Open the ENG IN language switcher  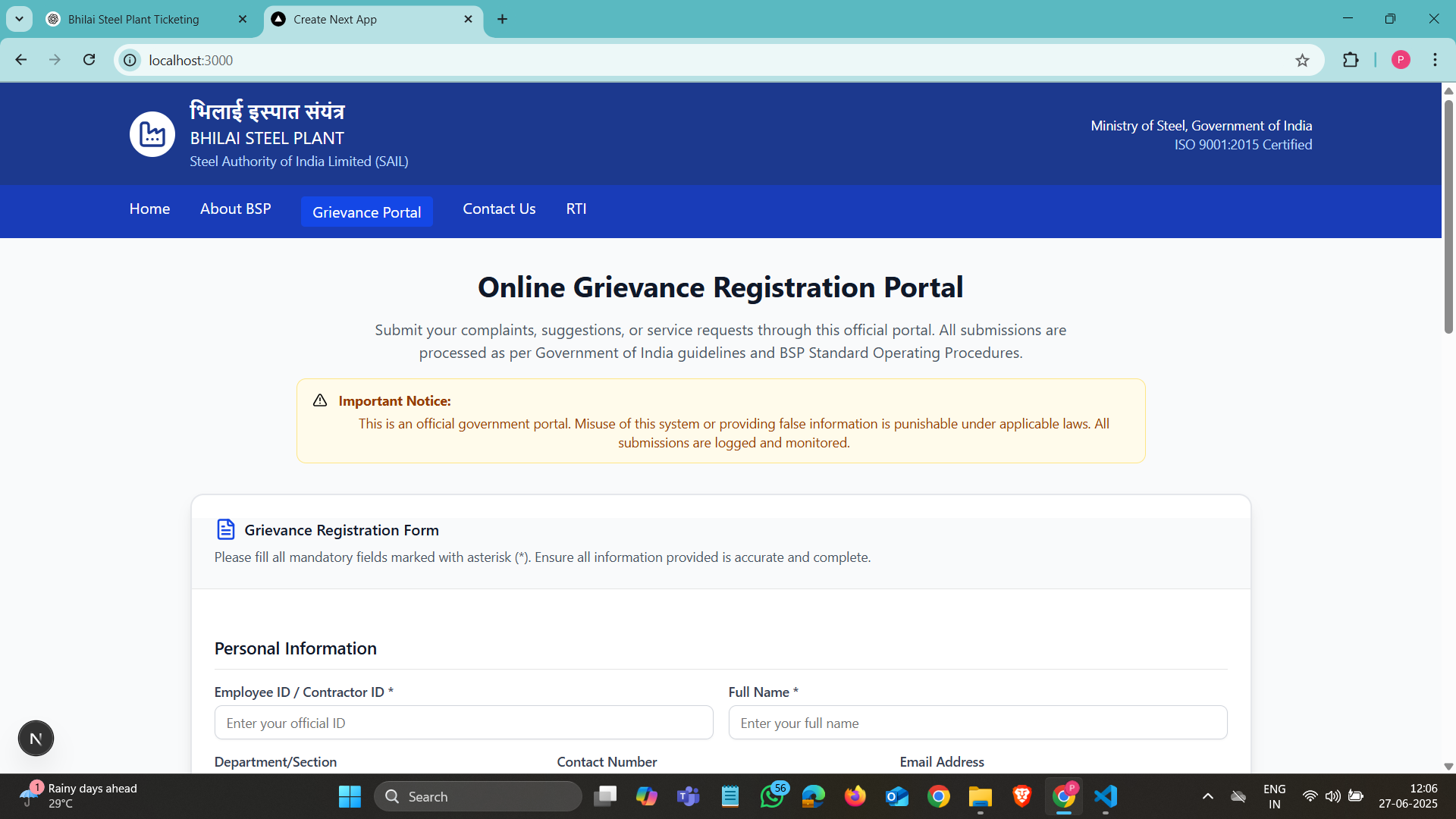pyautogui.click(x=1275, y=796)
